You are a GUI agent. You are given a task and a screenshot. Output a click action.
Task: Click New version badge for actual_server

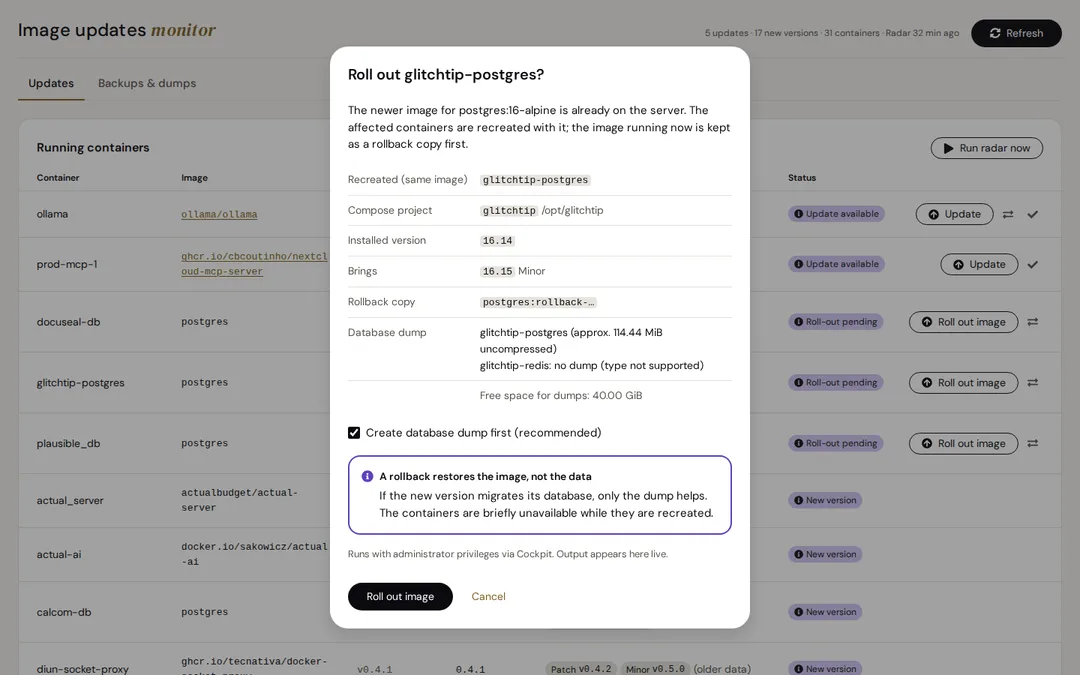click(824, 500)
